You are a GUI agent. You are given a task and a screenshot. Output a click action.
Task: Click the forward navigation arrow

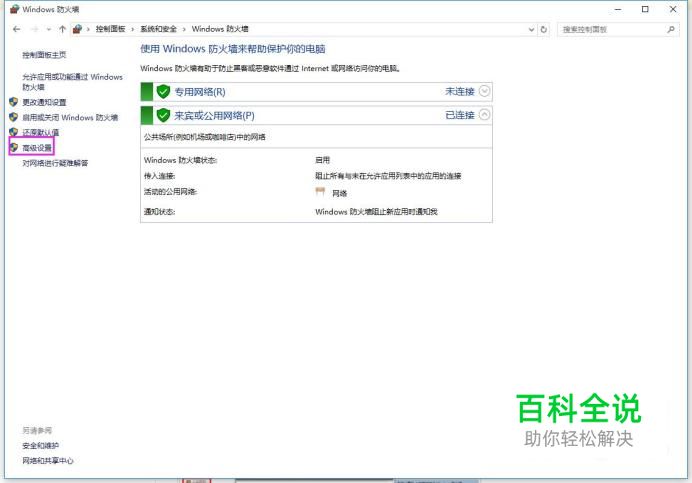coord(34,29)
